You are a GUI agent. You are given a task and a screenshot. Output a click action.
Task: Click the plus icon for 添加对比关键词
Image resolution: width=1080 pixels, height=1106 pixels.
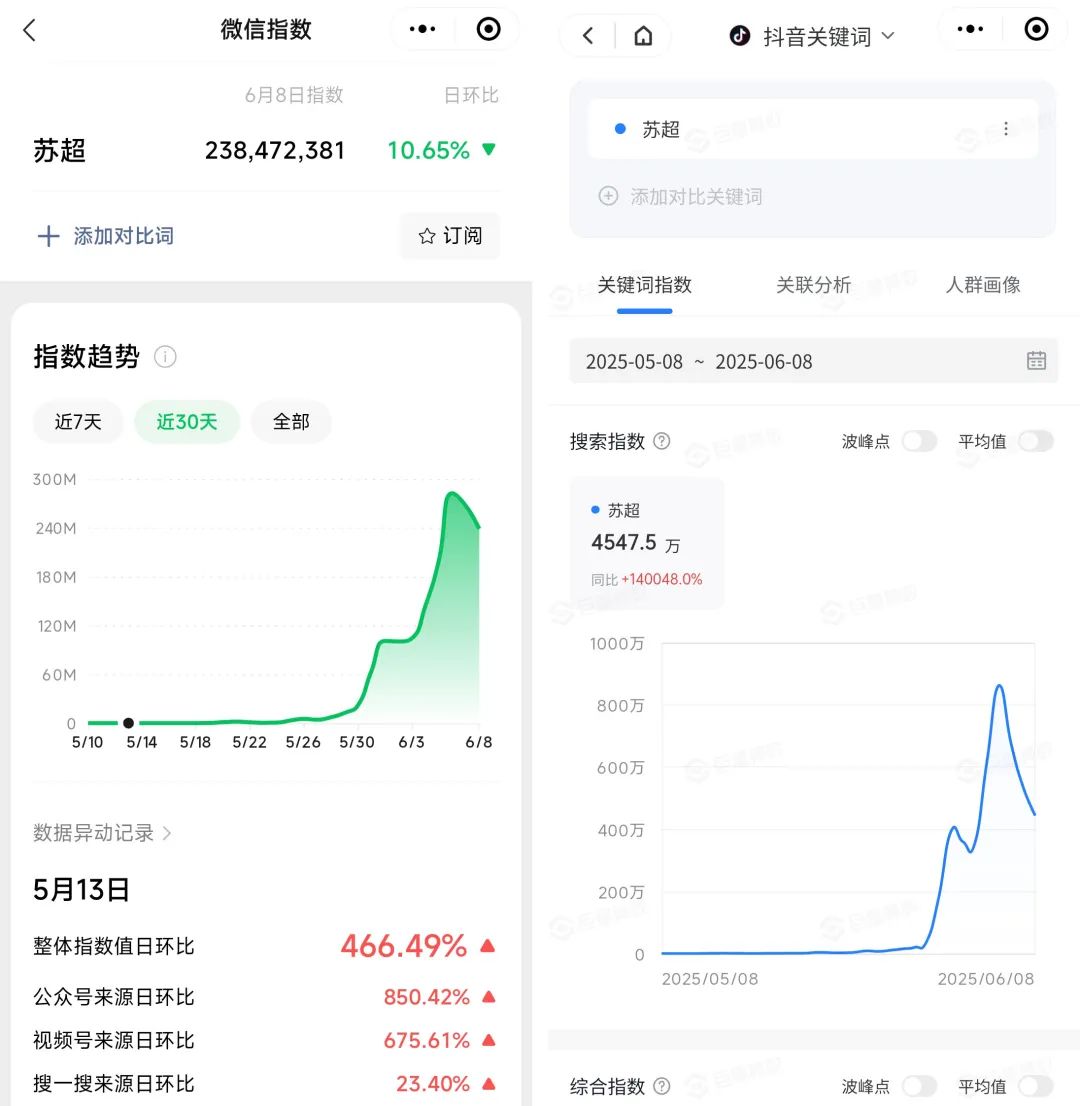[608, 196]
